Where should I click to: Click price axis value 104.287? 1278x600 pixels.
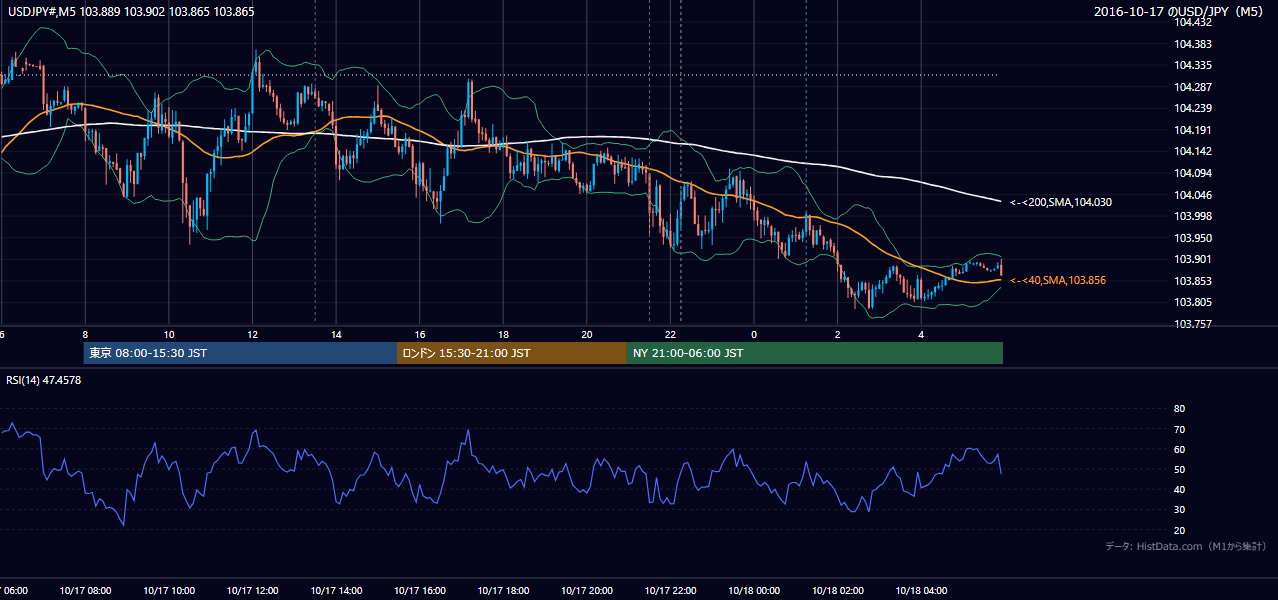(1193, 87)
